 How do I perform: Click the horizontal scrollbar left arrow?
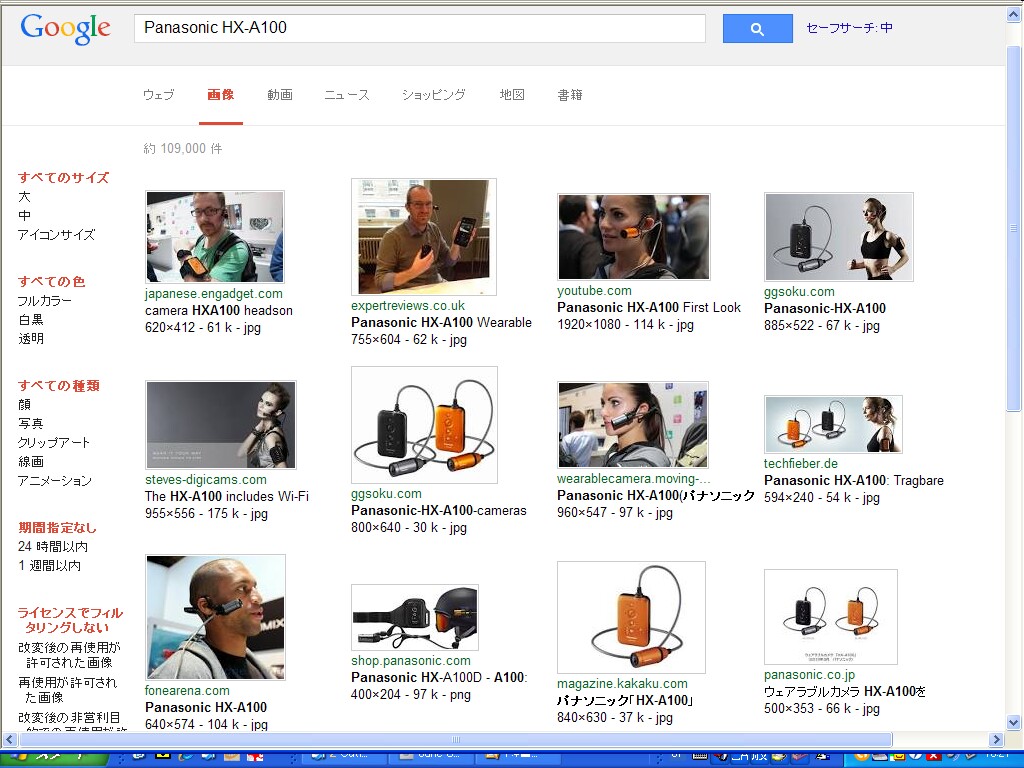pyautogui.click(x=9, y=739)
